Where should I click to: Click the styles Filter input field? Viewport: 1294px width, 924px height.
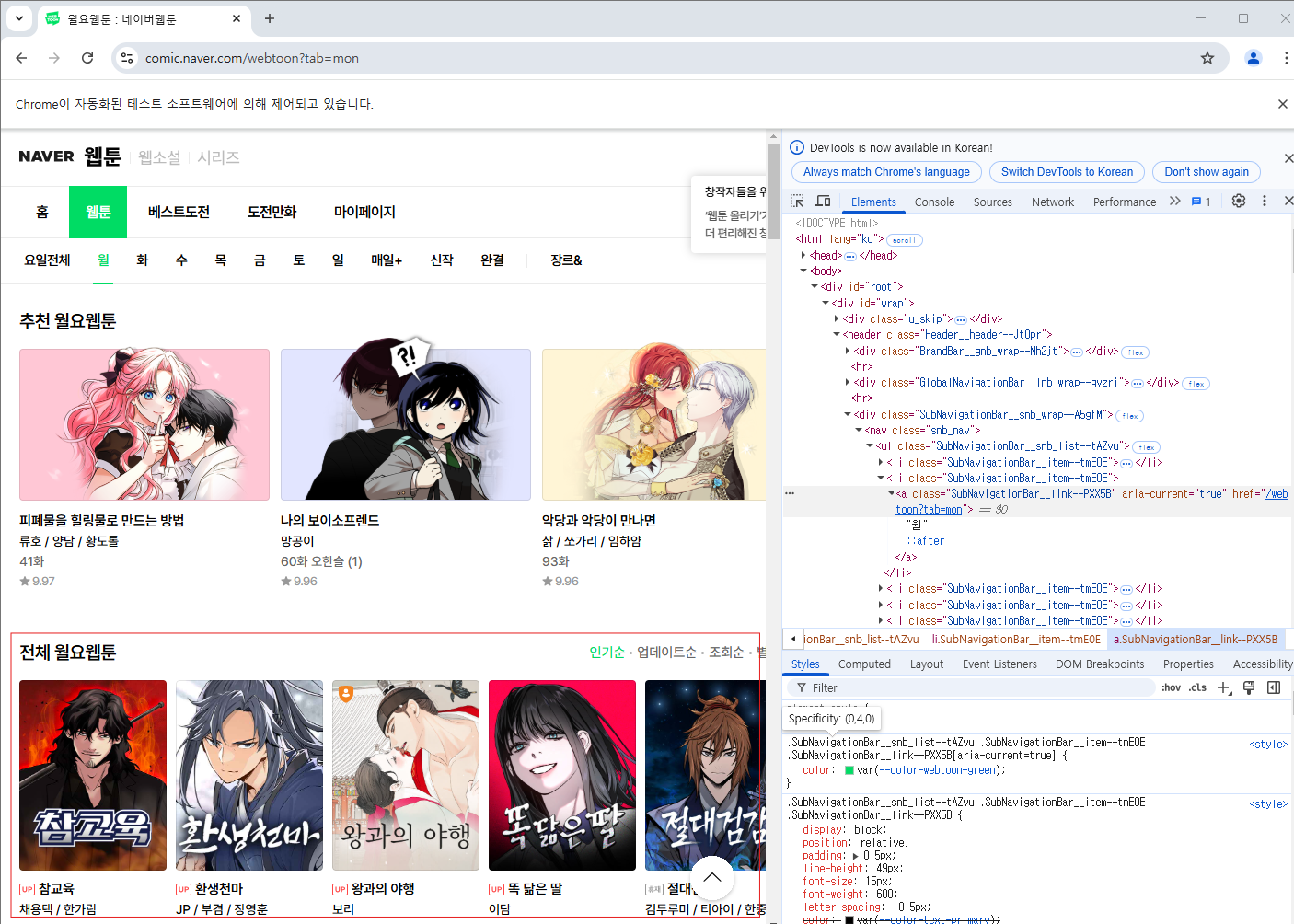[971, 687]
